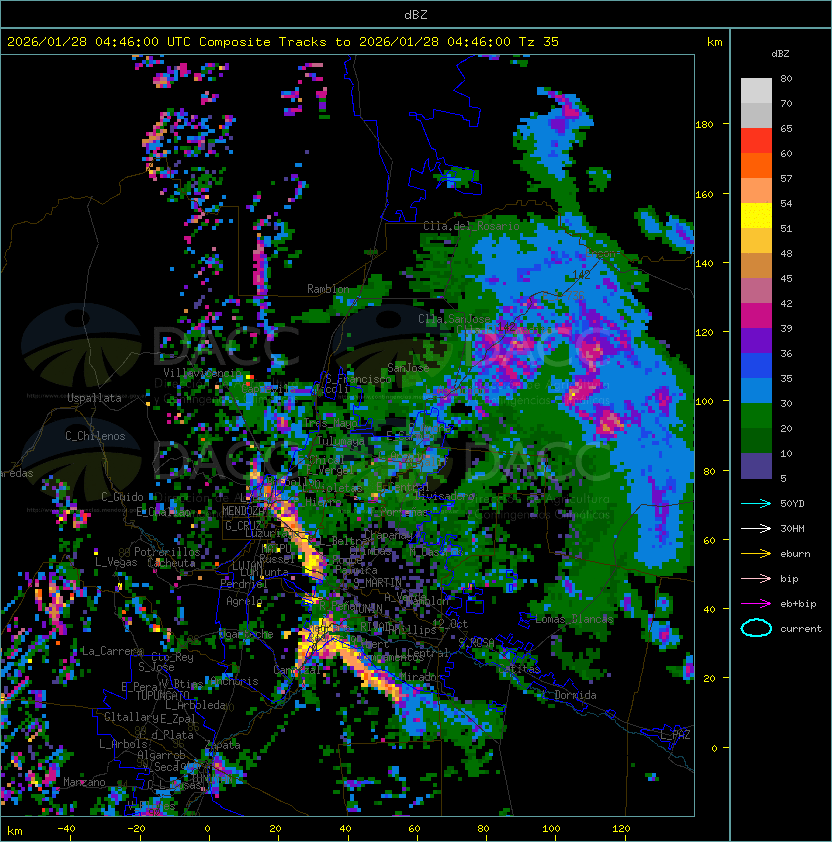Click the '57' value on dBZ scale

pos(786,178)
